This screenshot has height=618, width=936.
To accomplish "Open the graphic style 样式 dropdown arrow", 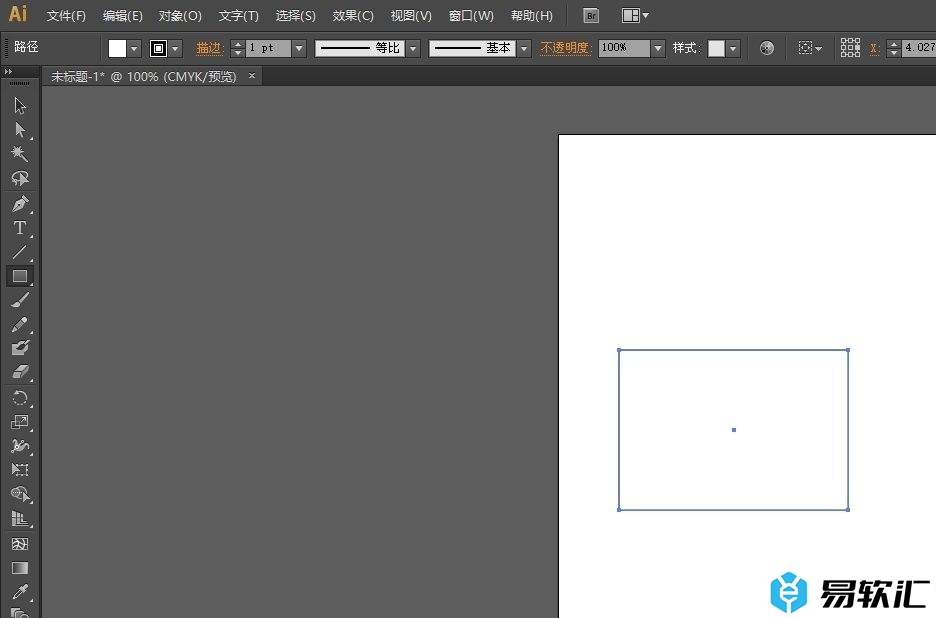I will [x=733, y=48].
